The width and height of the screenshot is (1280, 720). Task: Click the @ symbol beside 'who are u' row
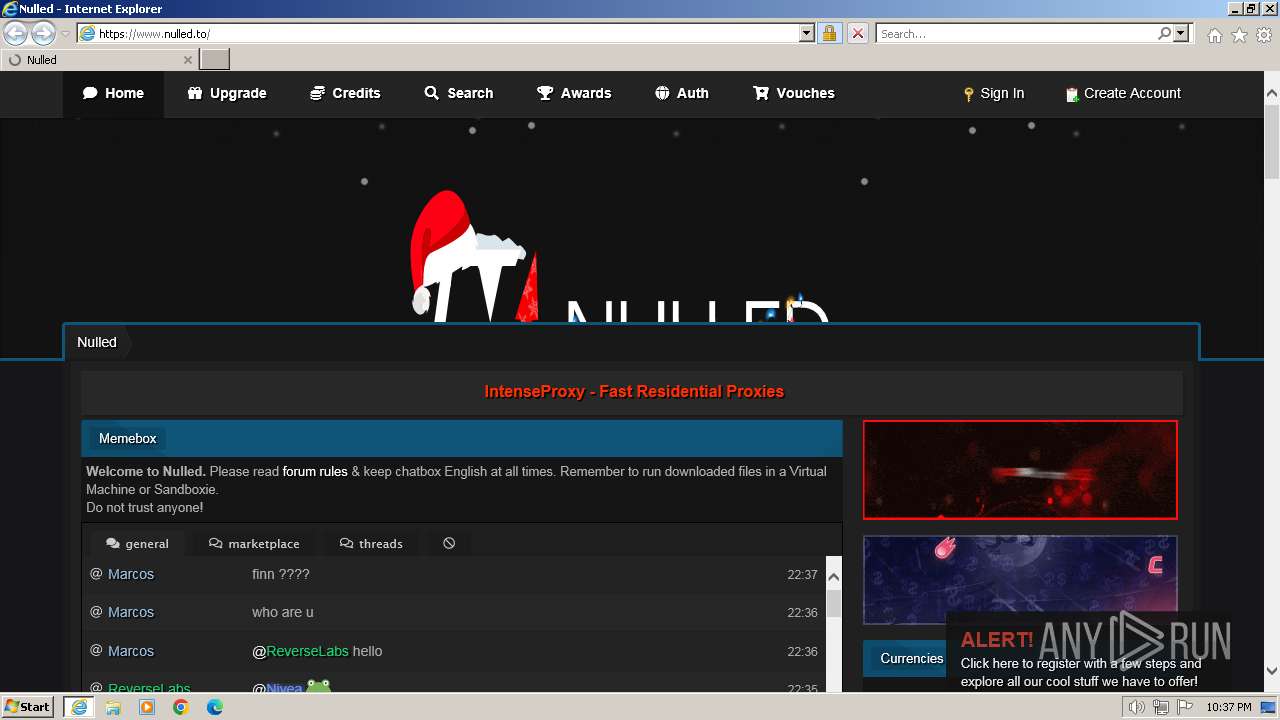pyautogui.click(x=96, y=612)
